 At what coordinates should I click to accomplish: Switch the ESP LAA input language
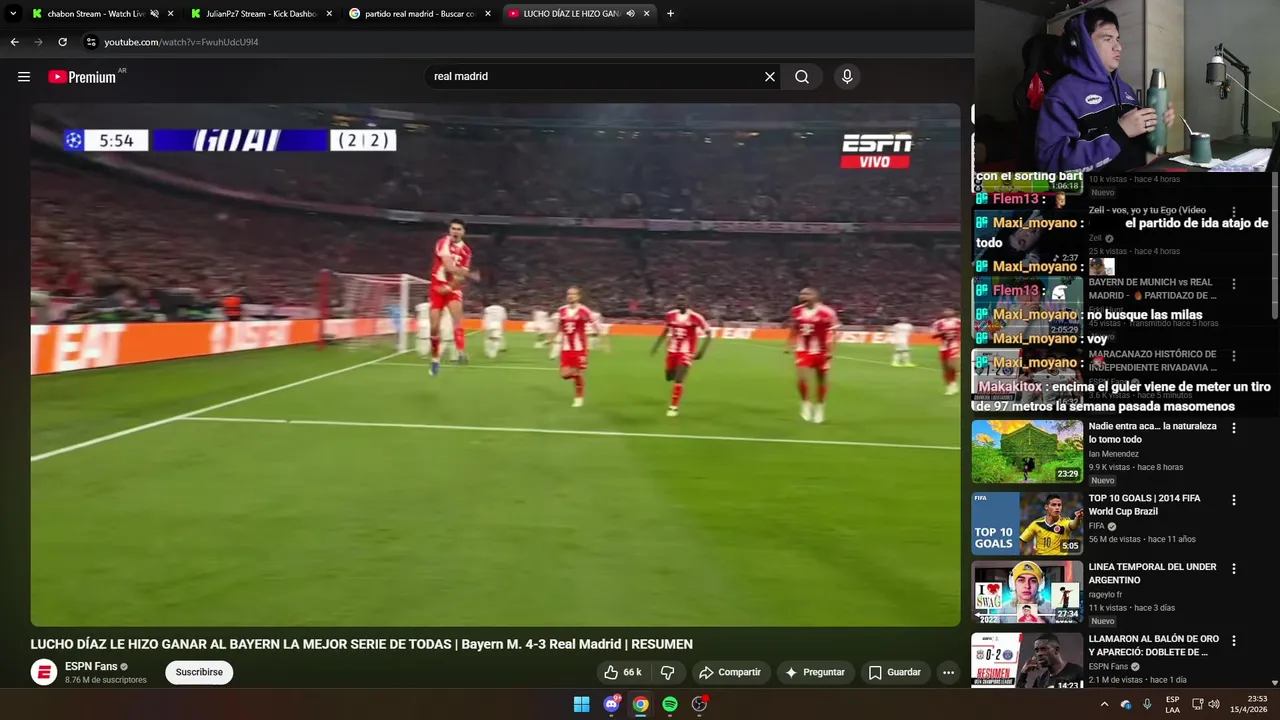pos(1172,704)
